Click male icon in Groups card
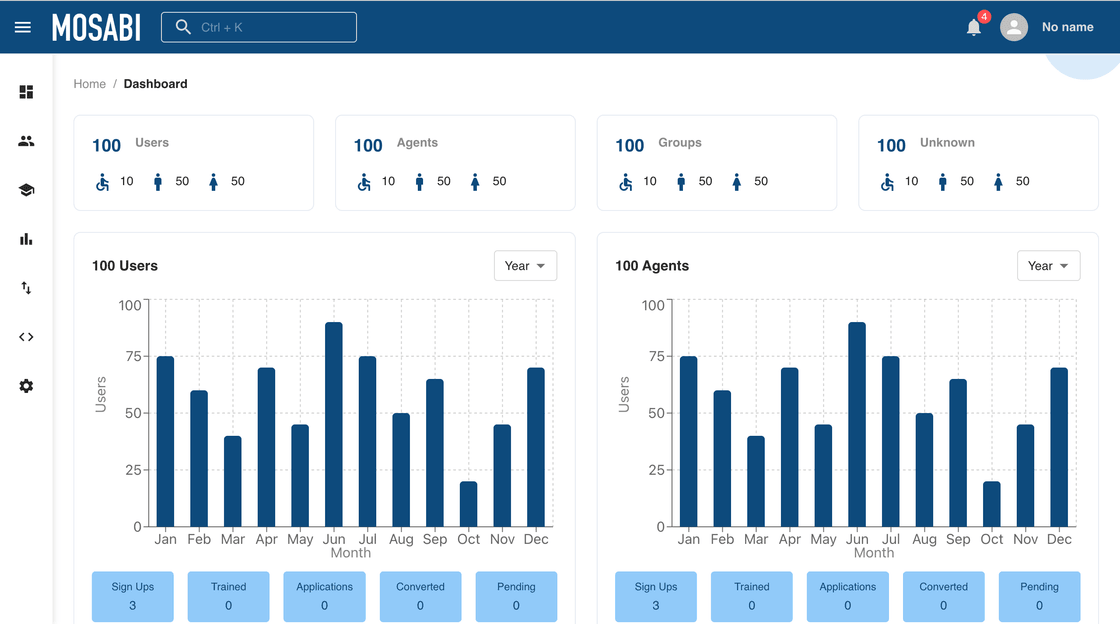Image resolution: width=1120 pixels, height=624 pixels. (x=681, y=182)
